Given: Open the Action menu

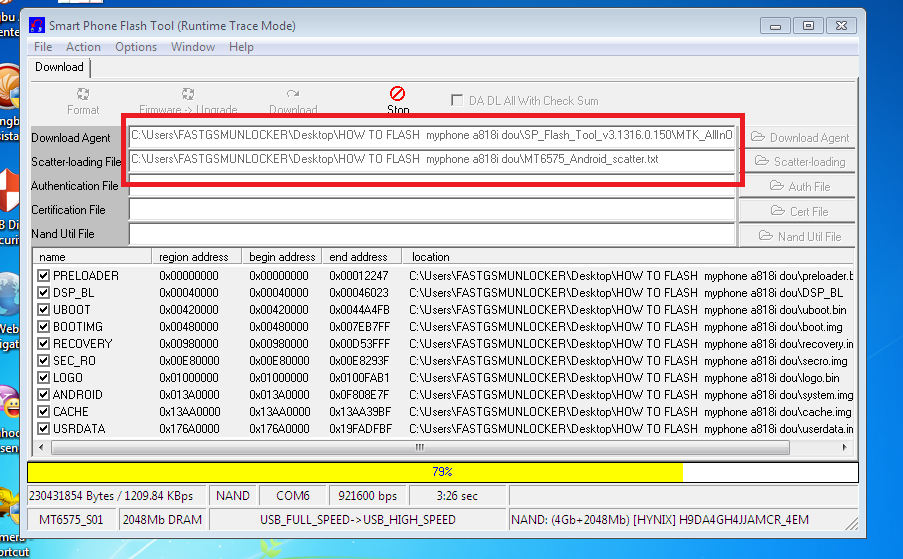Looking at the screenshot, I should pyautogui.click(x=83, y=47).
